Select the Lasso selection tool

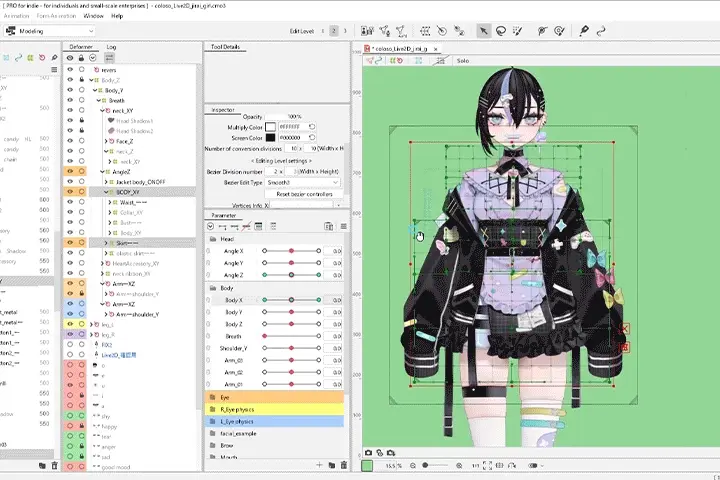click(501, 31)
